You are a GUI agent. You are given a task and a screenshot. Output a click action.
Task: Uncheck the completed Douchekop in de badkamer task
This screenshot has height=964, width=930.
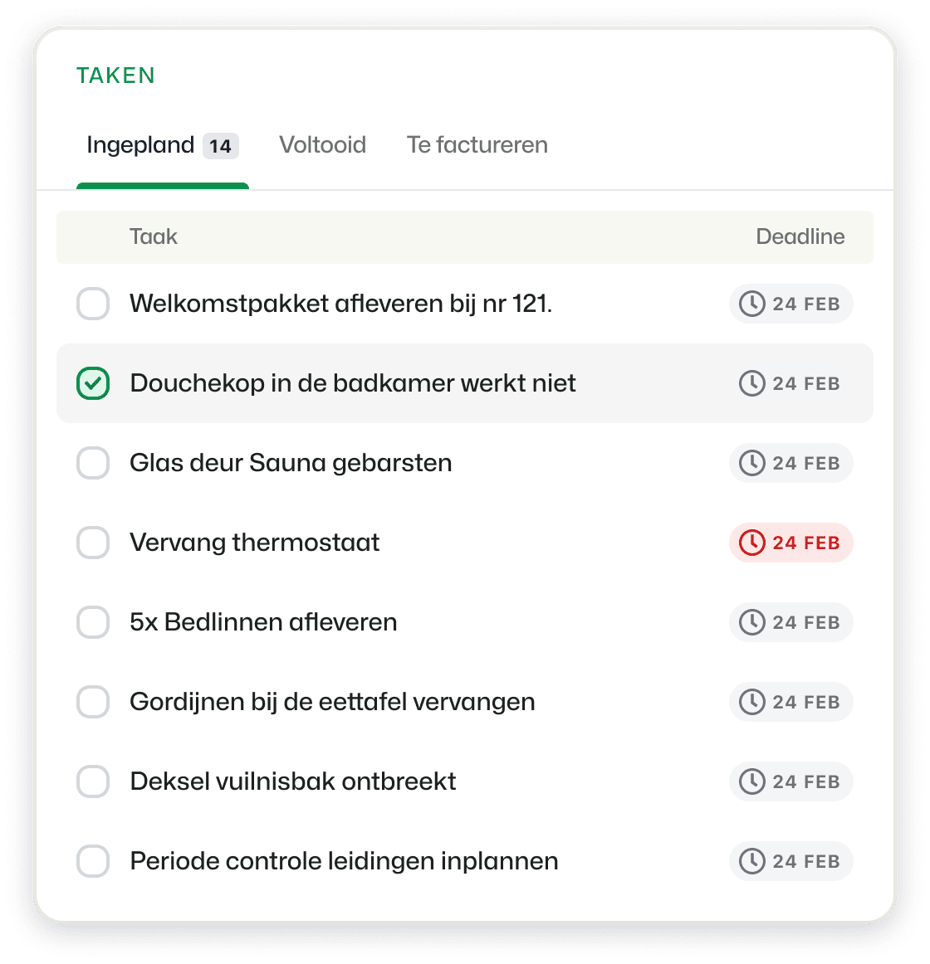[93, 383]
